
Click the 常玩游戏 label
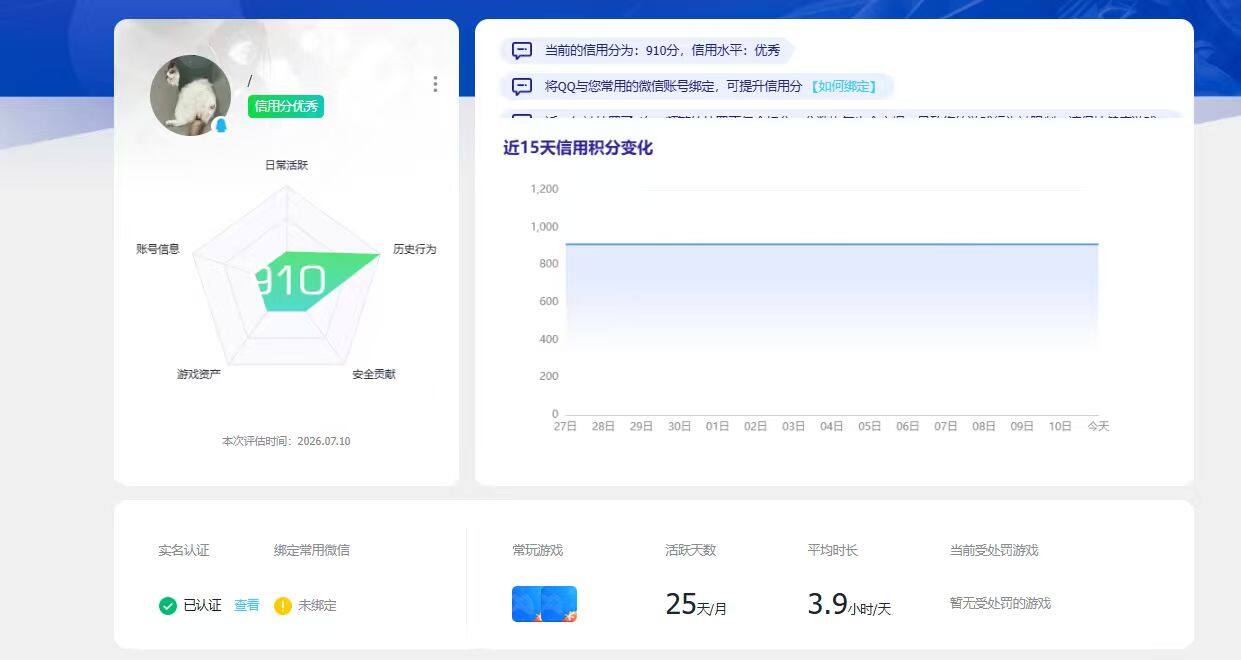pos(538,550)
